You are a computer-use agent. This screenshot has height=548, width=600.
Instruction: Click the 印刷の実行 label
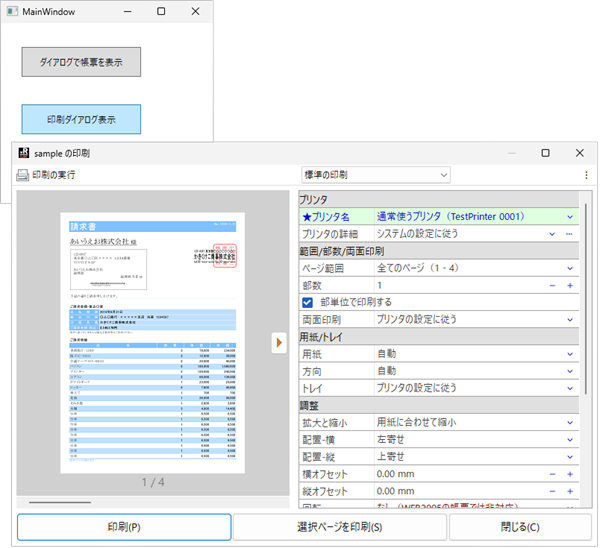click(54, 175)
